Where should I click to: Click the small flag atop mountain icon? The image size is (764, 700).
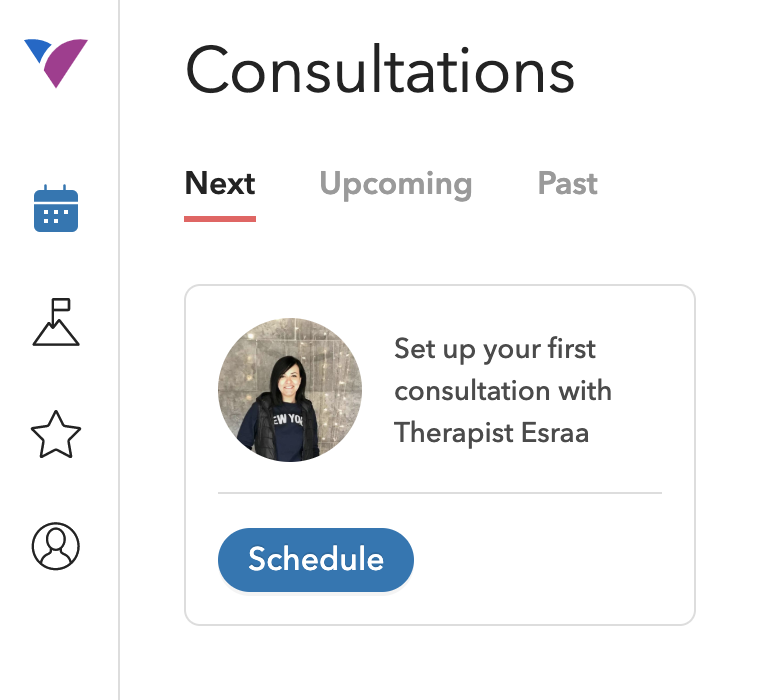(x=61, y=305)
